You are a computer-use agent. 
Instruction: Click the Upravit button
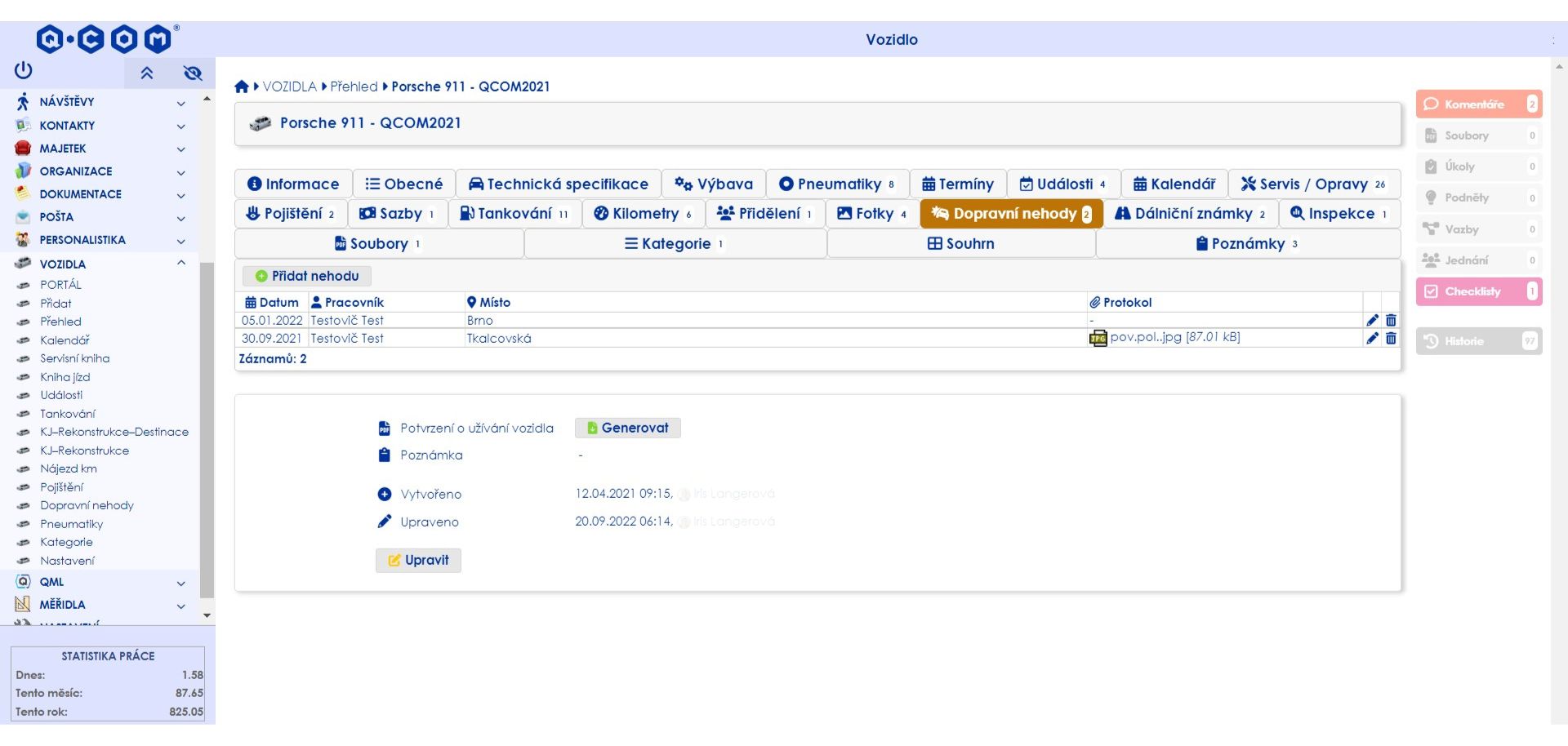418,560
